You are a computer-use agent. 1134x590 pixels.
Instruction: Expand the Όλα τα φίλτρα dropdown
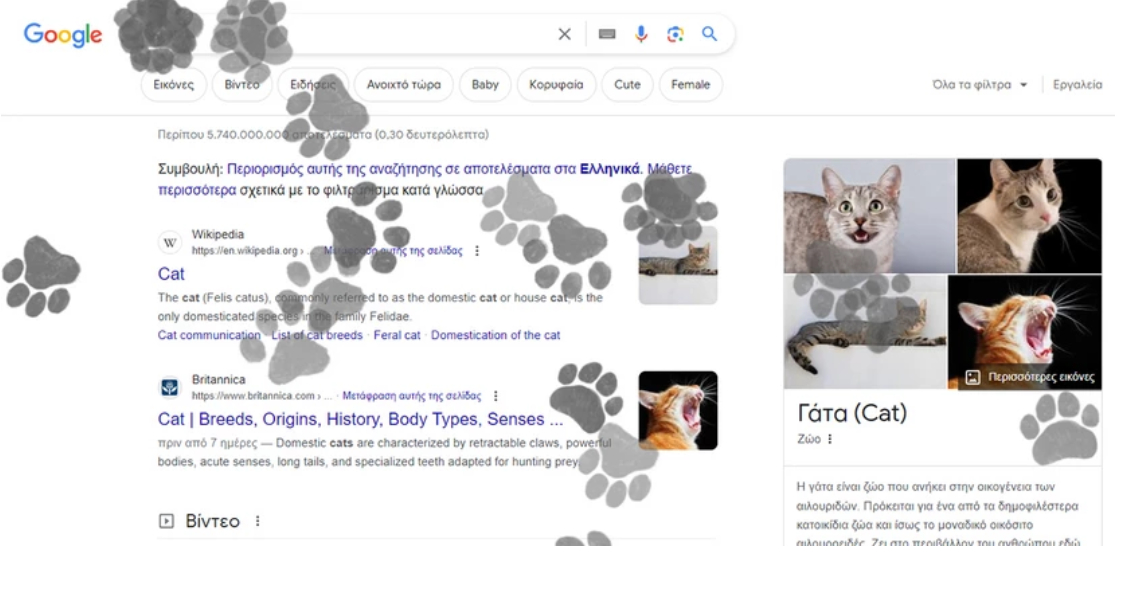(x=980, y=85)
